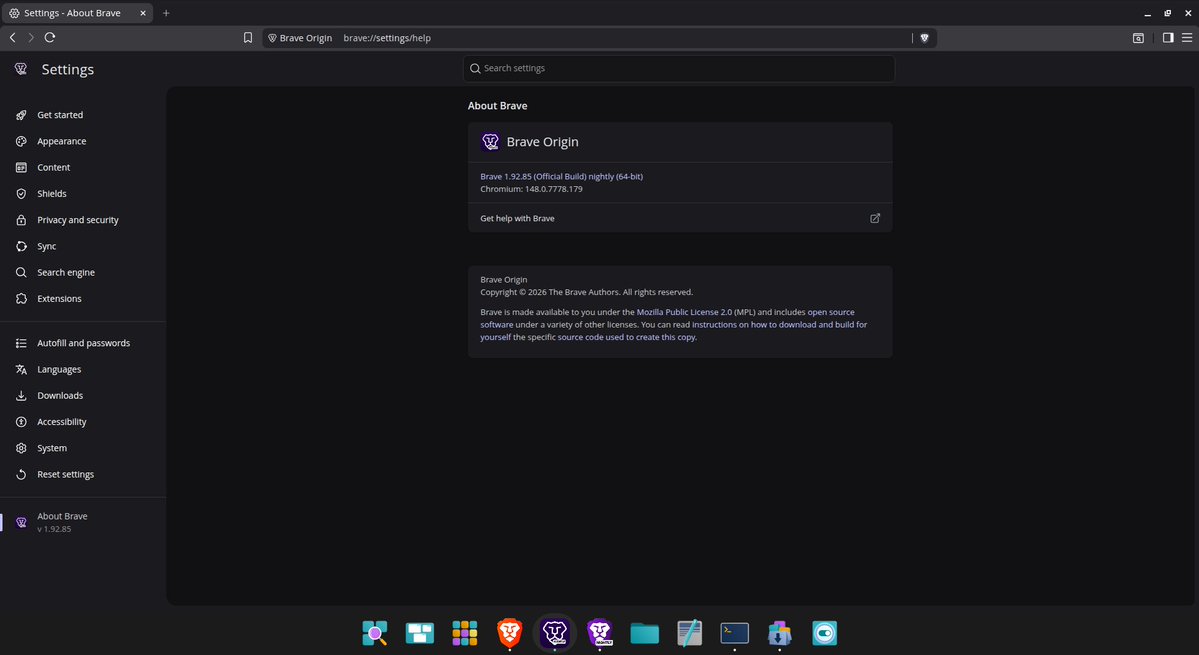The width and height of the screenshot is (1199, 655).
Task: Minimize the Brave window
Action: point(1147,14)
